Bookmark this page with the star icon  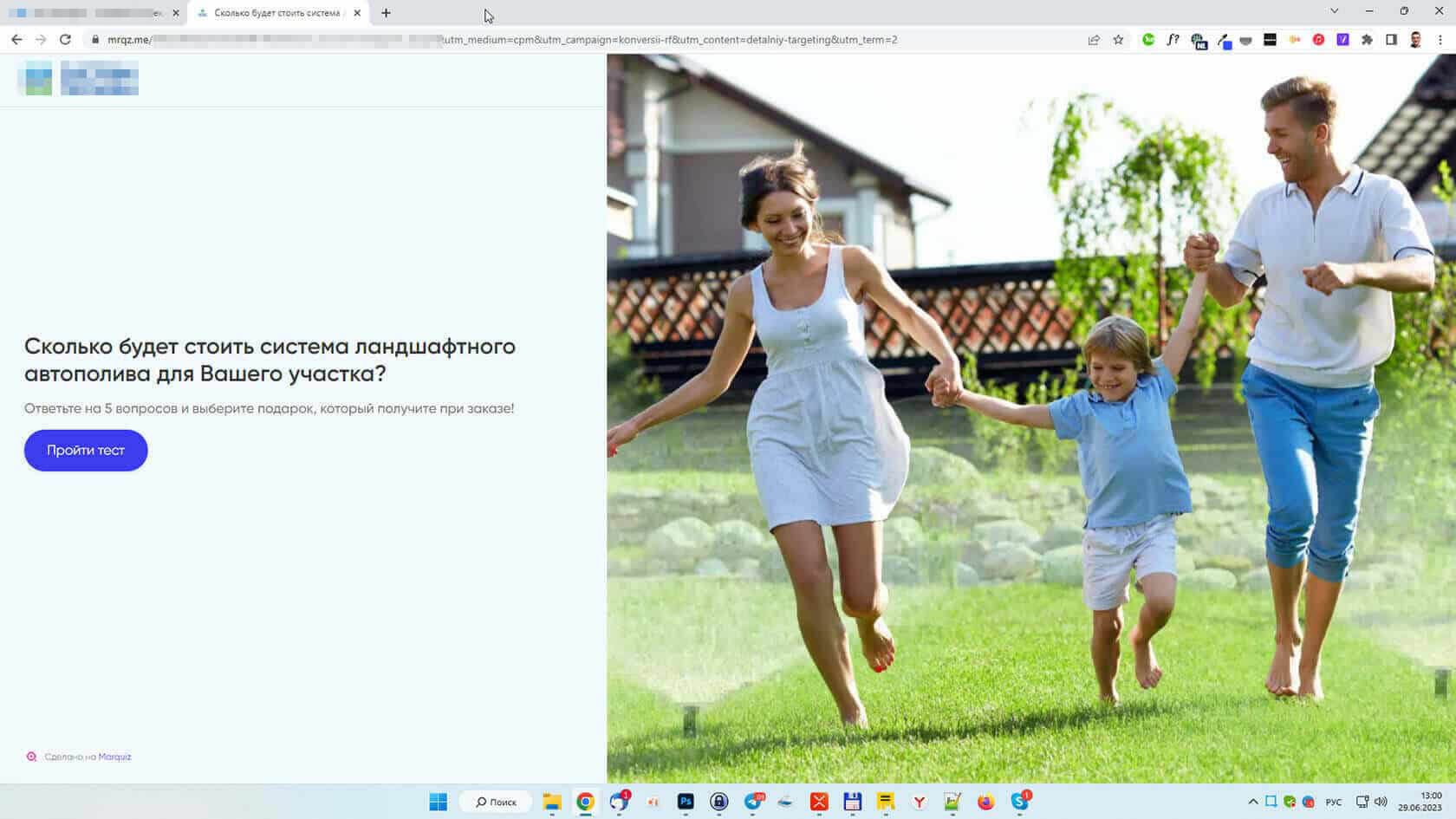(1118, 39)
